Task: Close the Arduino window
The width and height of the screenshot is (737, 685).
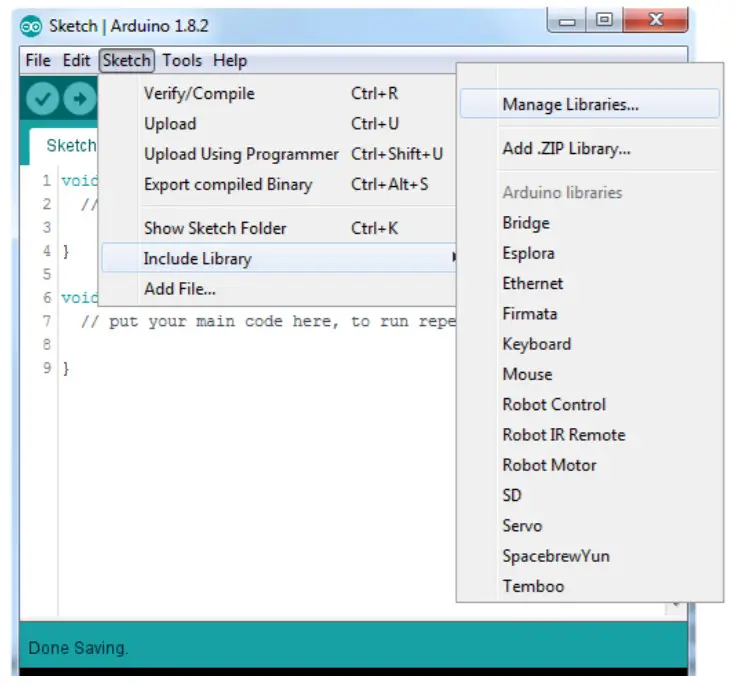Action: 655,20
